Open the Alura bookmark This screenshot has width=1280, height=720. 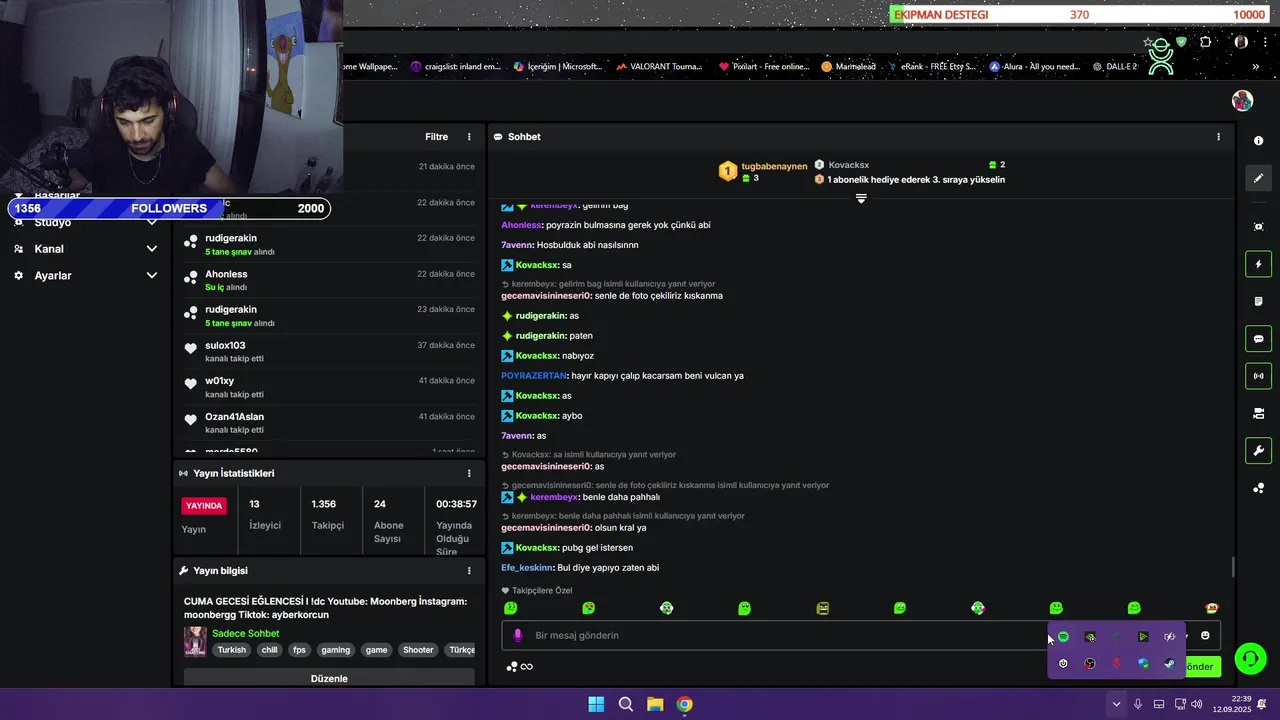coord(1035,67)
